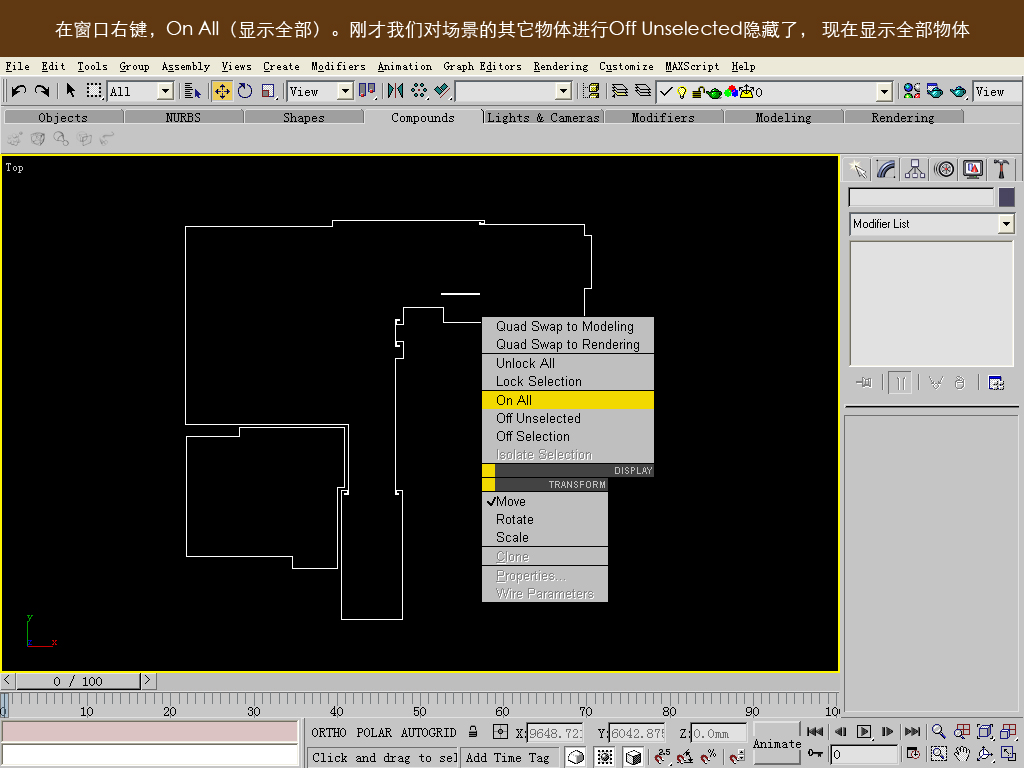
Task: Toggle ORTHO mode in the status bar
Action: coord(328,732)
